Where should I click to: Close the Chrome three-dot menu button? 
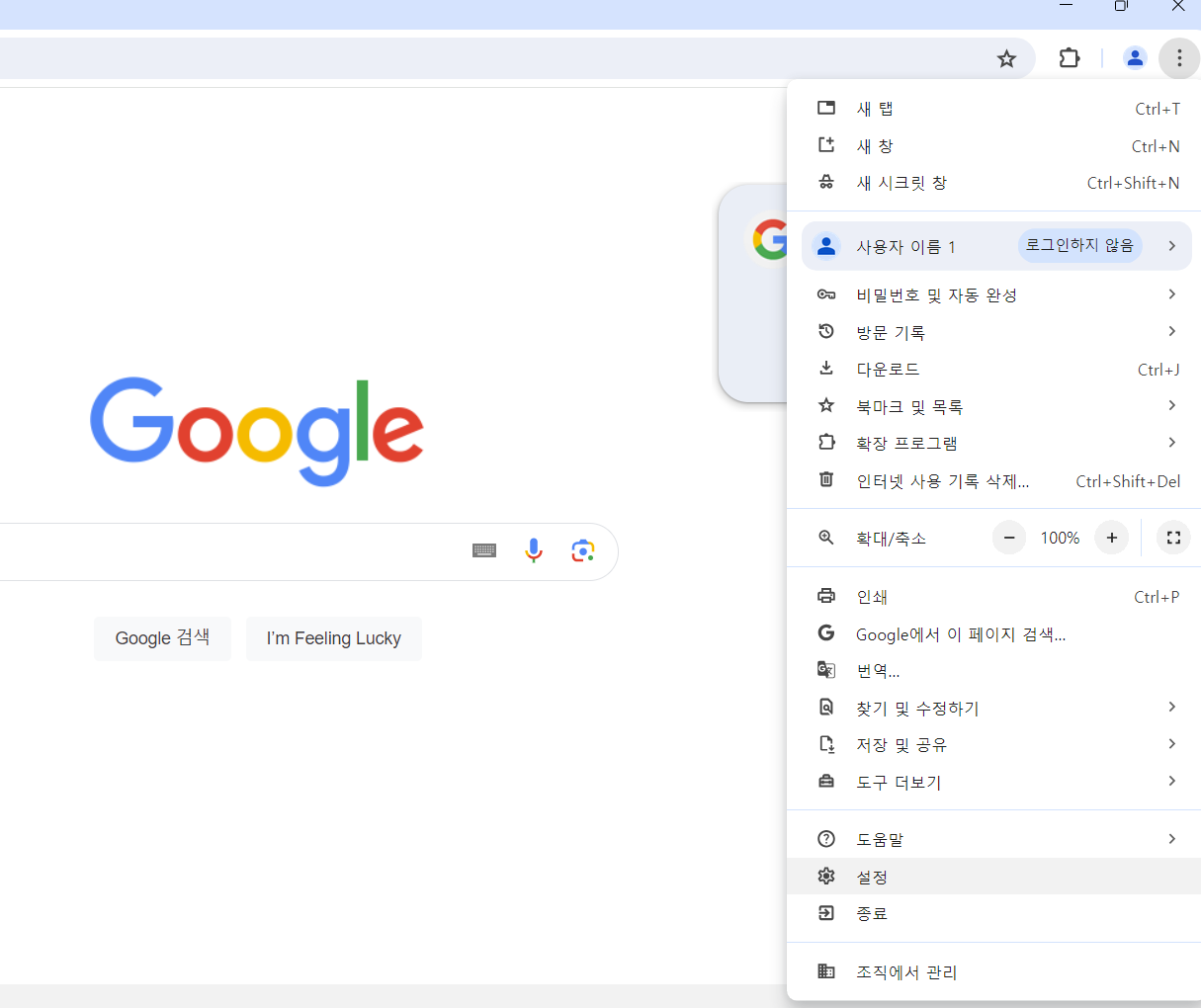tap(1179, 58)
